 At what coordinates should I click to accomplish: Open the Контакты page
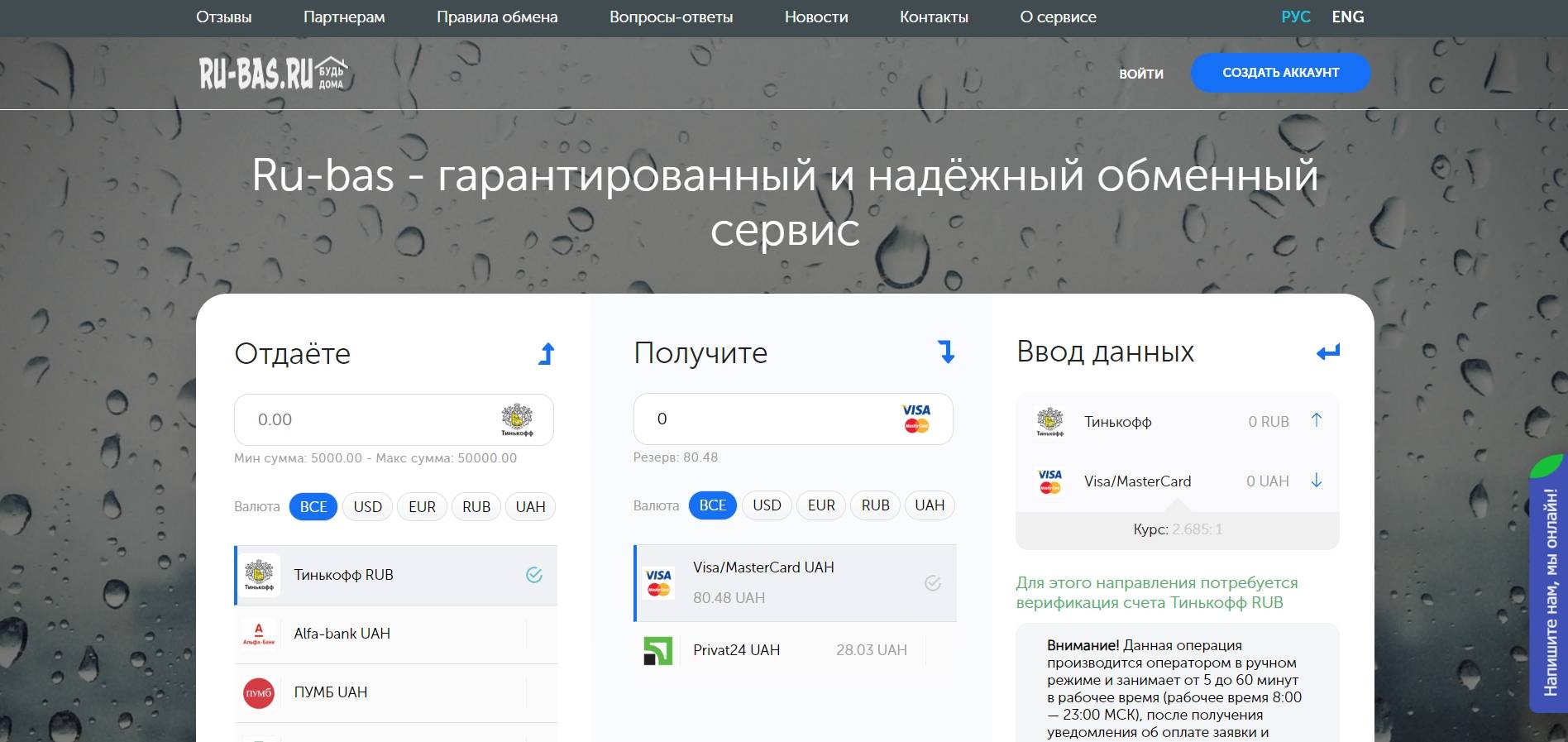[x=934, y=17]
